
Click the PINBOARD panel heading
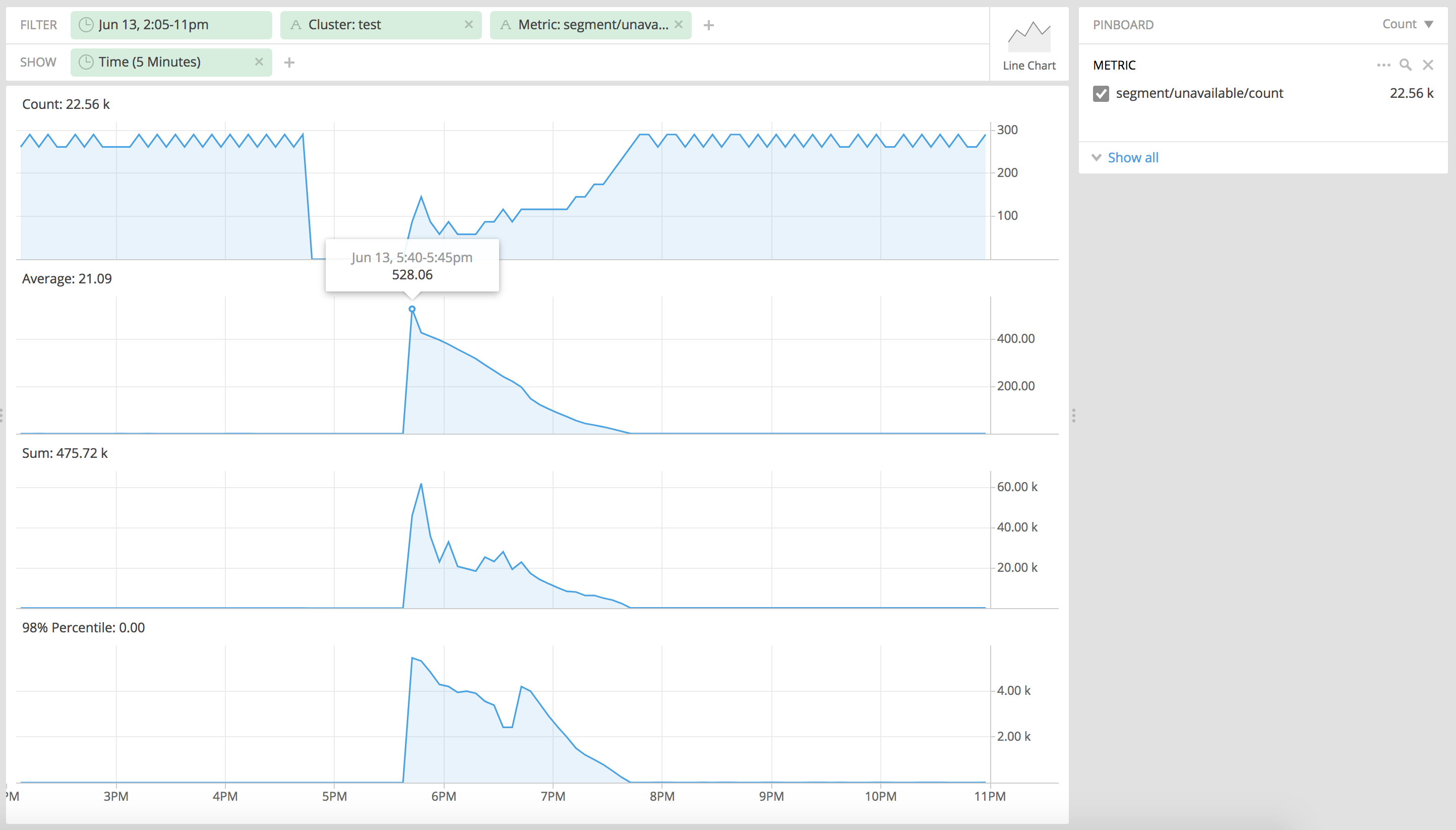(x=1123, y=25)
